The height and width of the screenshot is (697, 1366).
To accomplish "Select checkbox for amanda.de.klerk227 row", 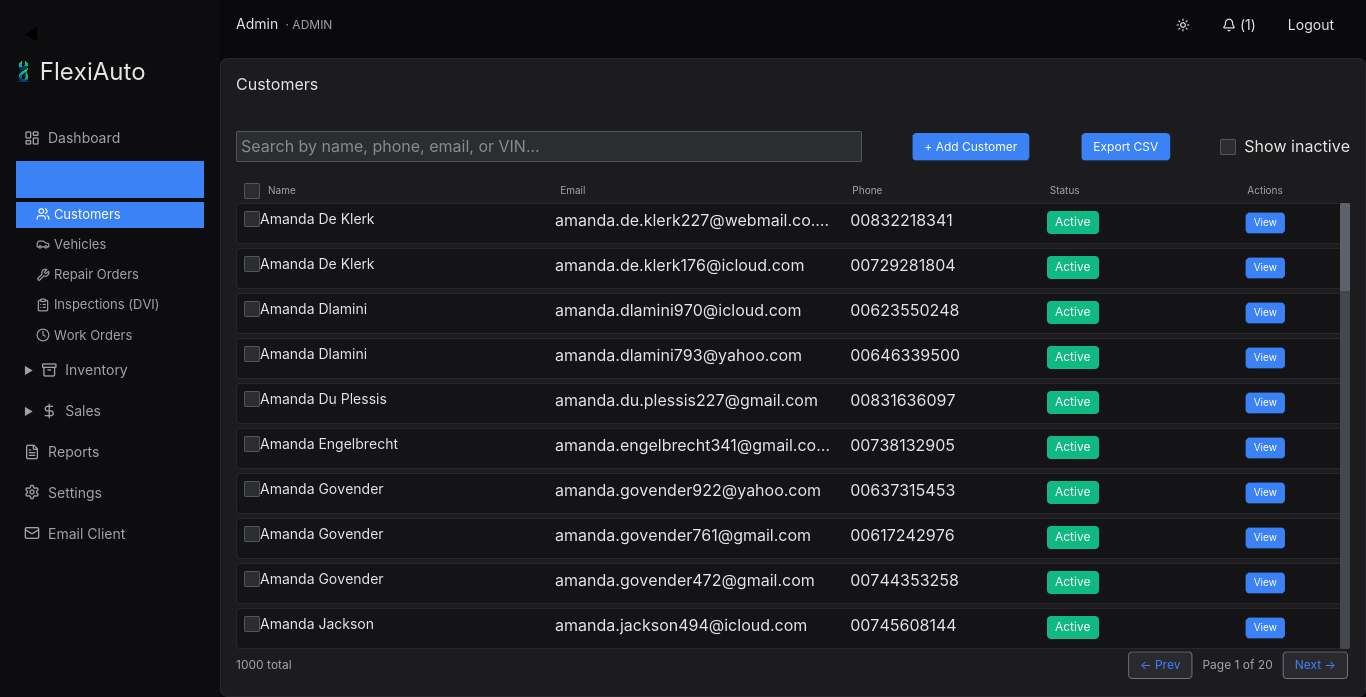I will coord(252,219).
